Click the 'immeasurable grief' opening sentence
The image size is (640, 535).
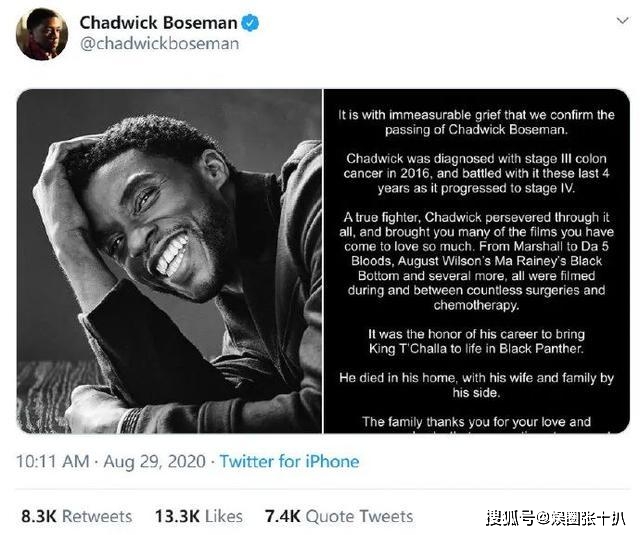476,122
